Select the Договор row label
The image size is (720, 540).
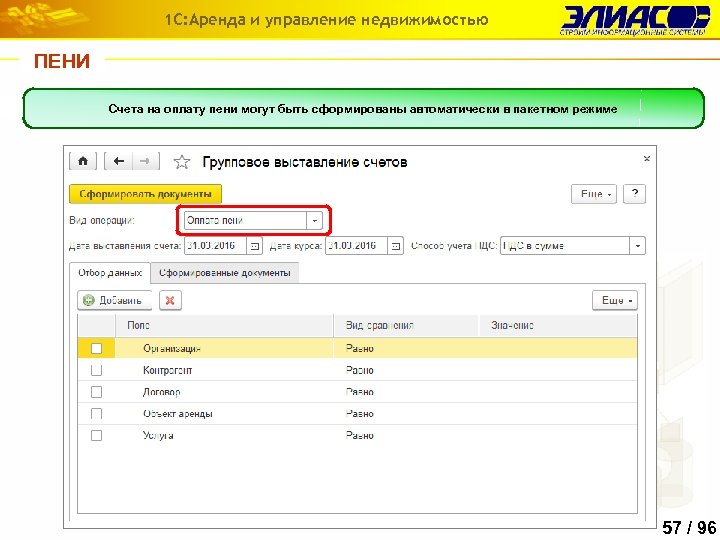point(162,392)
